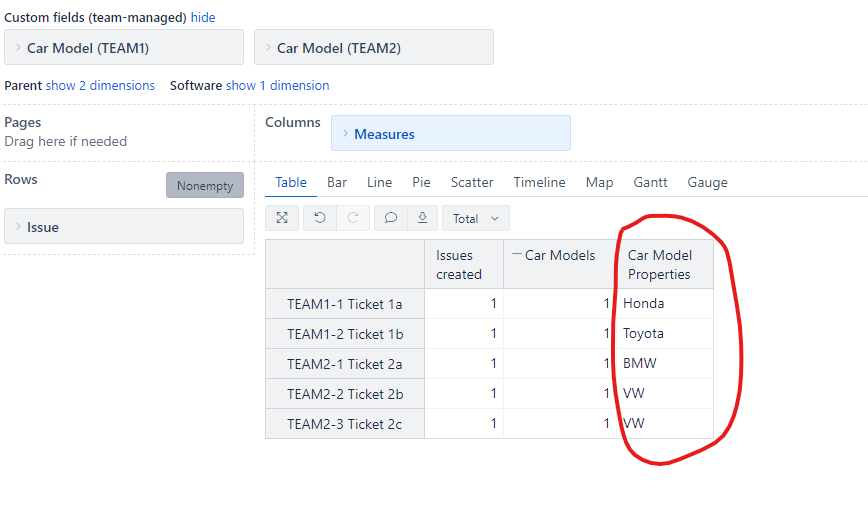Click the fullscreen expand icon
Screen dimensions: 868x506
(282, 218)
